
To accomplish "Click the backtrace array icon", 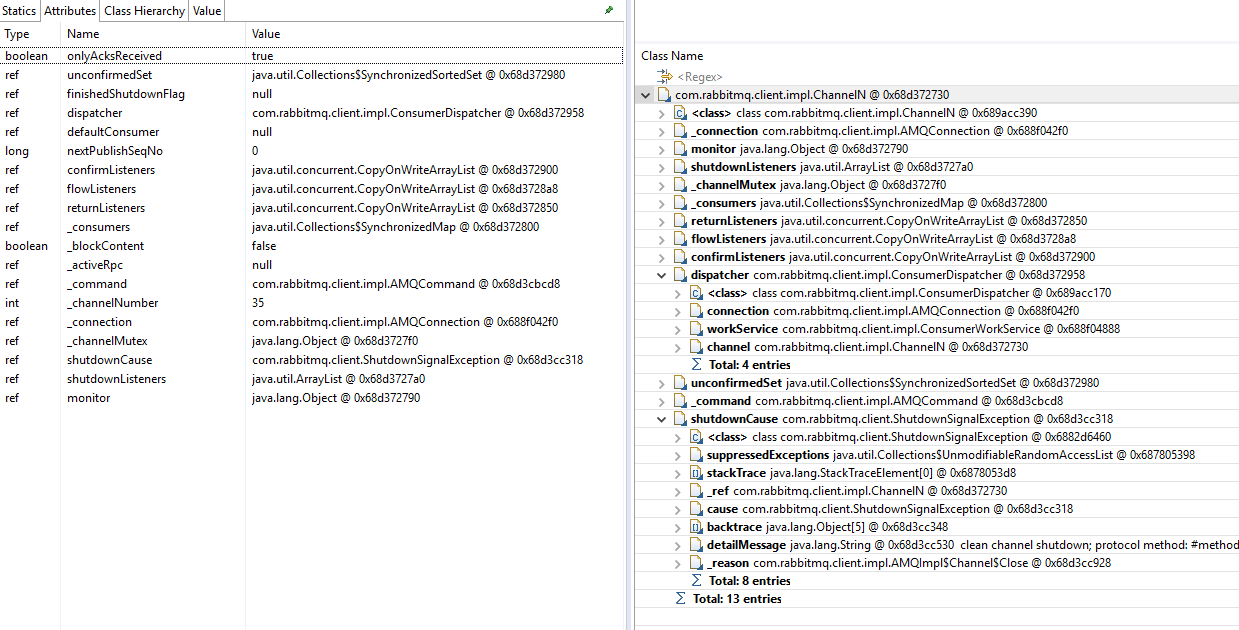I will (697, 527).
